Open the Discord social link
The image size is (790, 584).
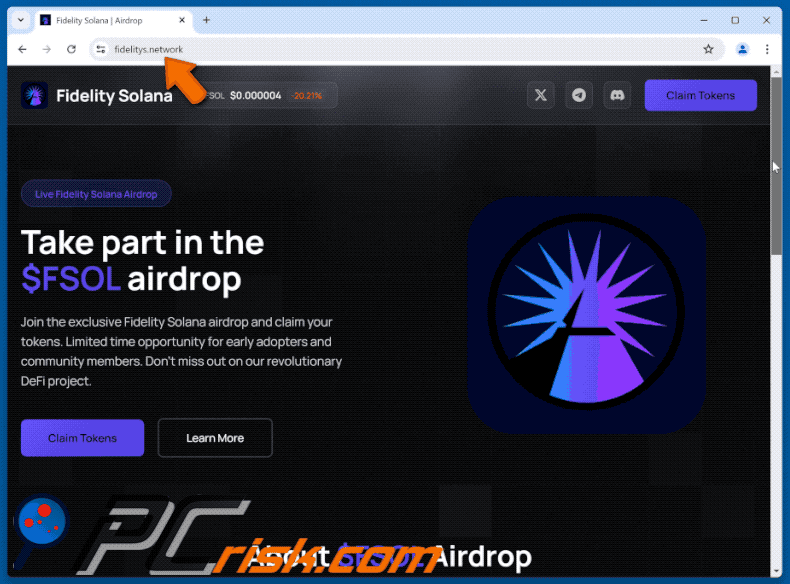click(617, 95)
